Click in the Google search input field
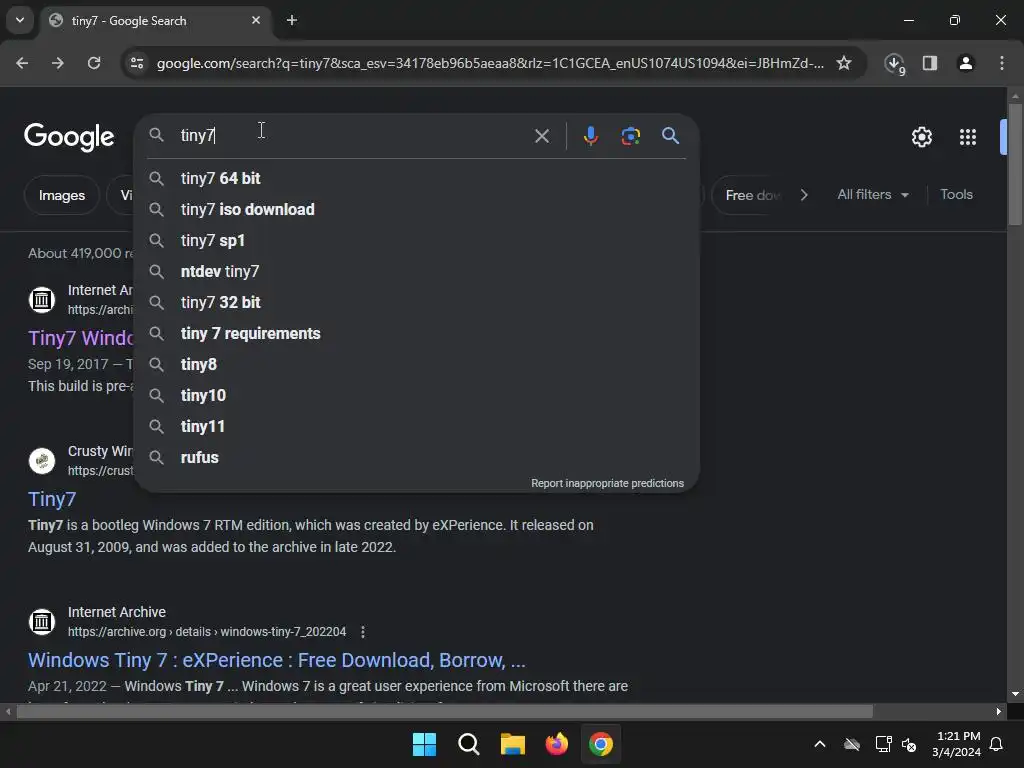This screenshot has width=1024, height=768. pos(353,135)
